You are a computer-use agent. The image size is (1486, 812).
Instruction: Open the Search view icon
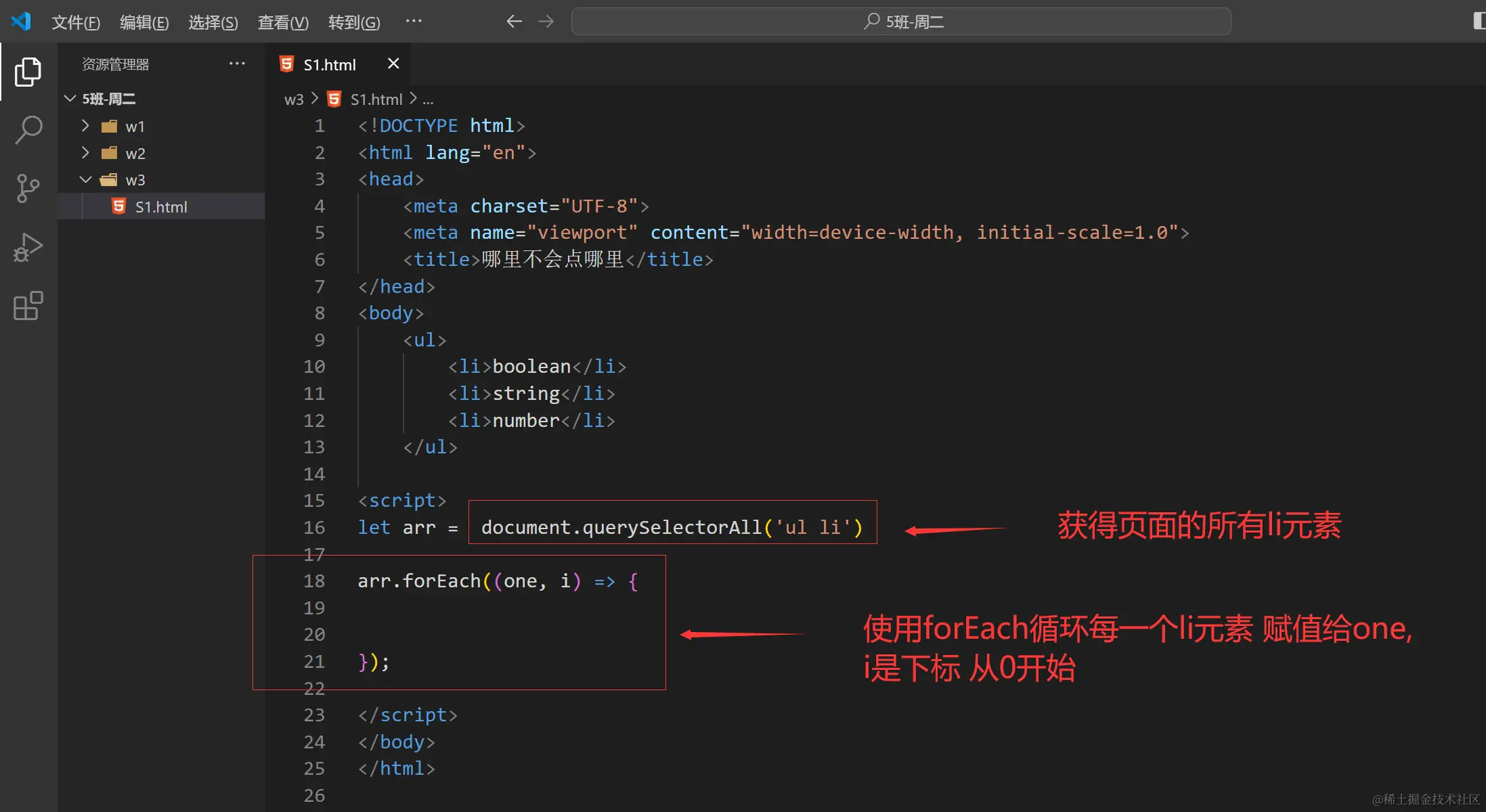(x=28, y=129)
